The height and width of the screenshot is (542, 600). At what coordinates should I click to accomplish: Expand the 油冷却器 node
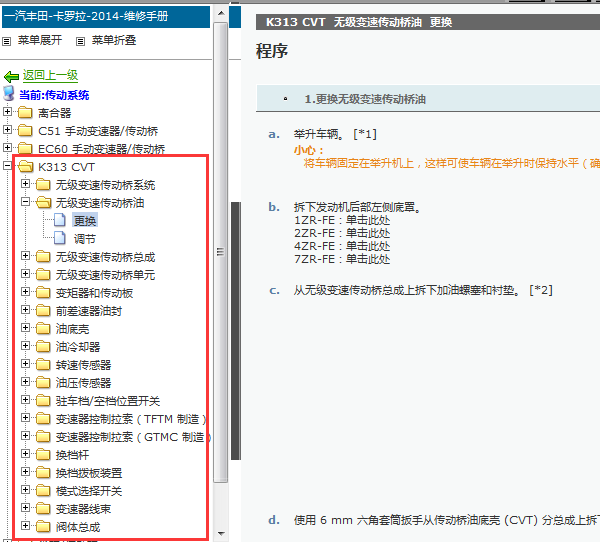click(x=25, y=346)
